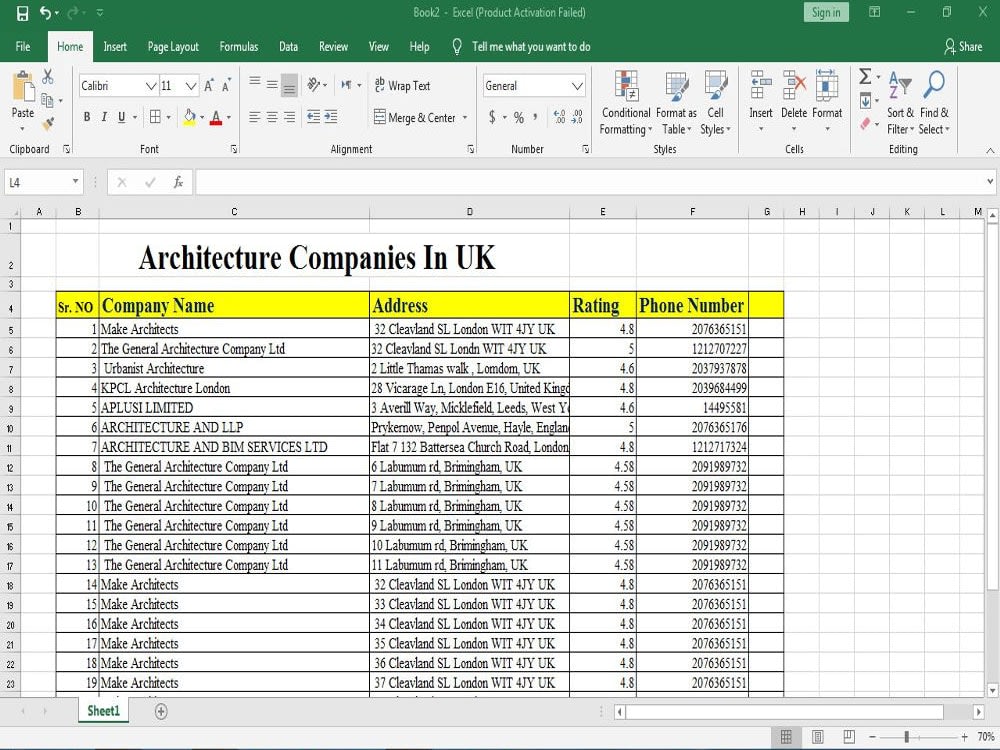Viewport: 1000px width, 750px height.
Task: Toggle Underline formatting
Action: [x=121, y=117]
